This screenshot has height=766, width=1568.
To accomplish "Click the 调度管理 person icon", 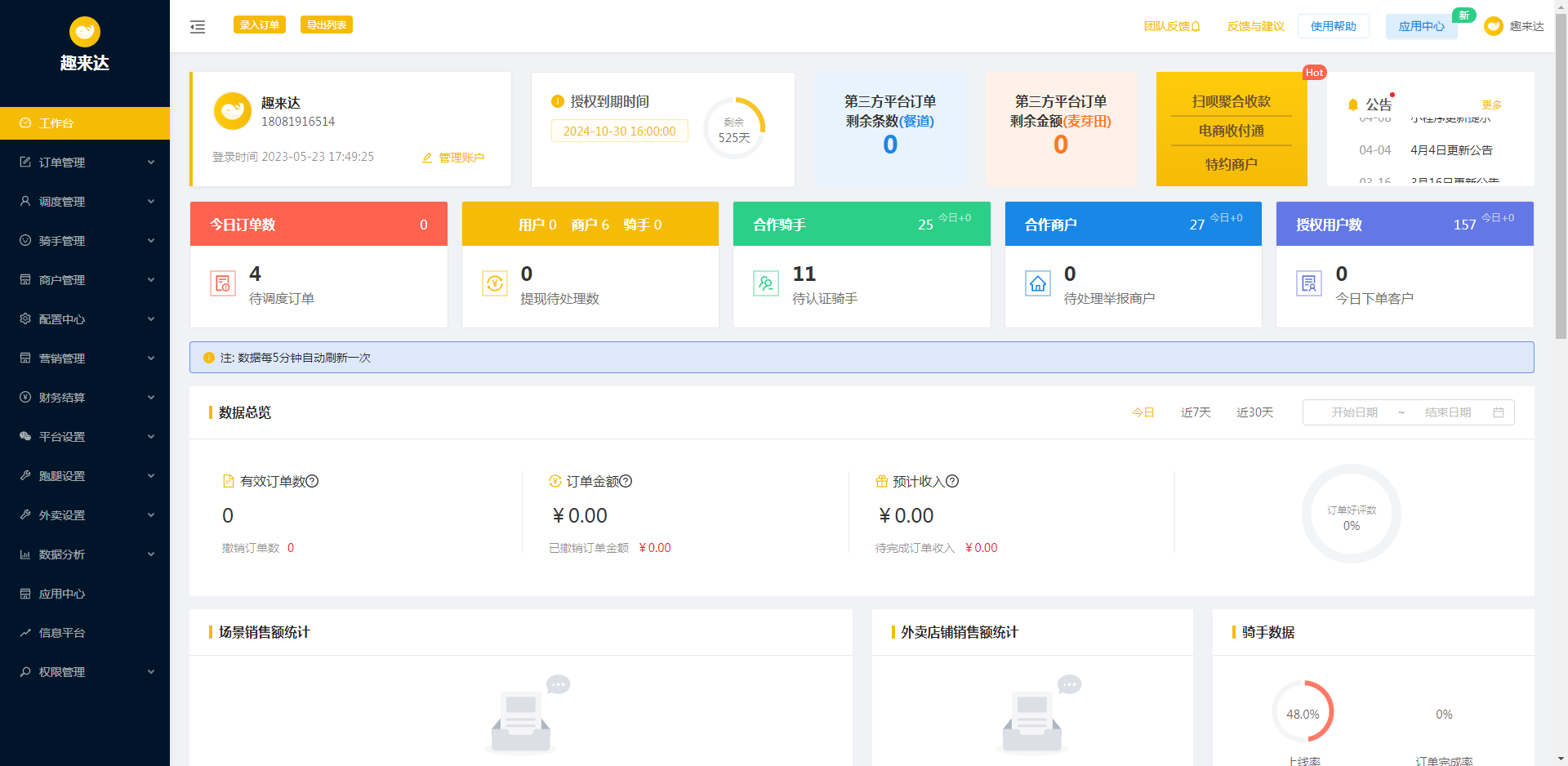I will tap(25, 202).
